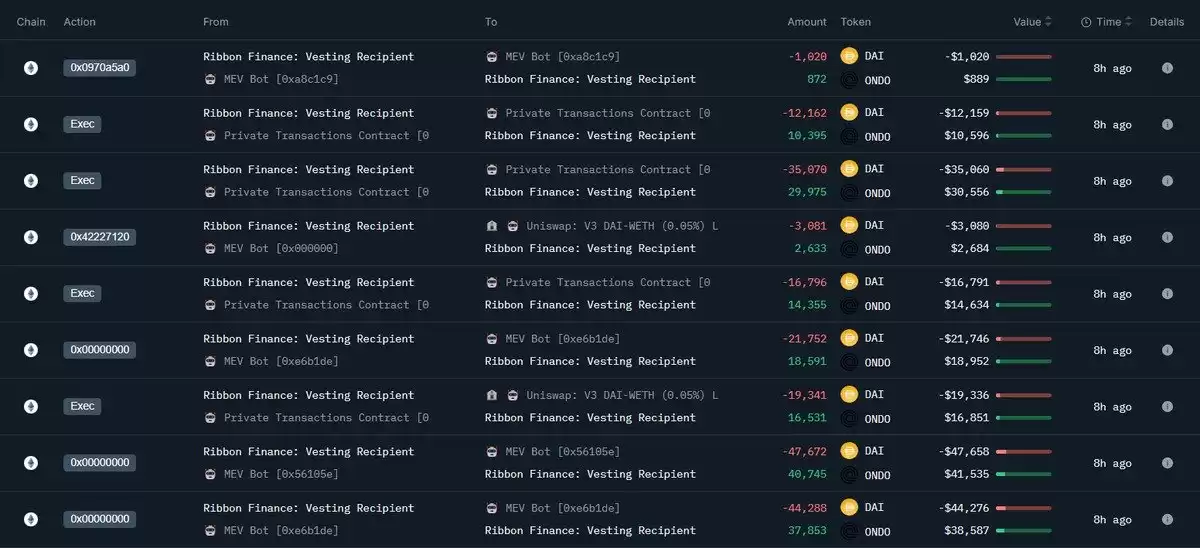Viewport: 1200px width, 548px height.
Task: Open Uniswap V3 DAI-WETH link in -3,081 row
Action: coord(622,226)
